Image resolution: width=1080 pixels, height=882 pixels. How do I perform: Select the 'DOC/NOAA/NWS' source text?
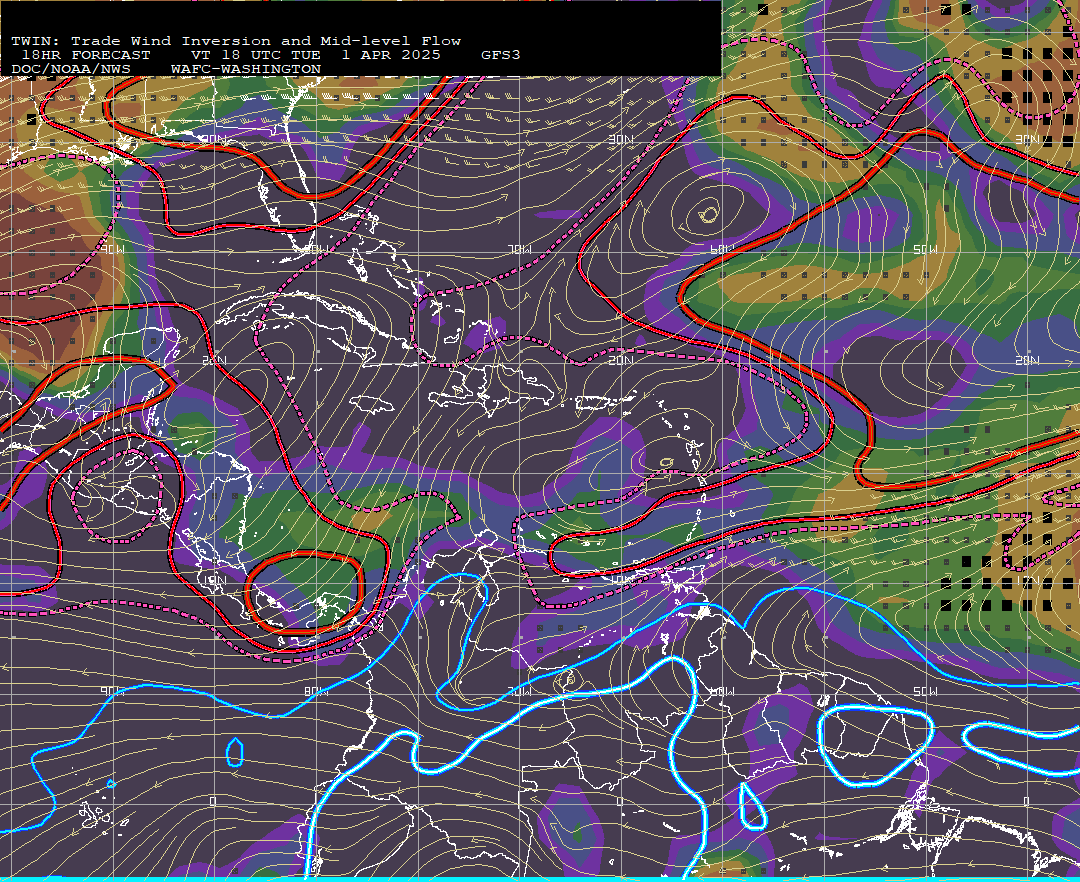point(70,70)
